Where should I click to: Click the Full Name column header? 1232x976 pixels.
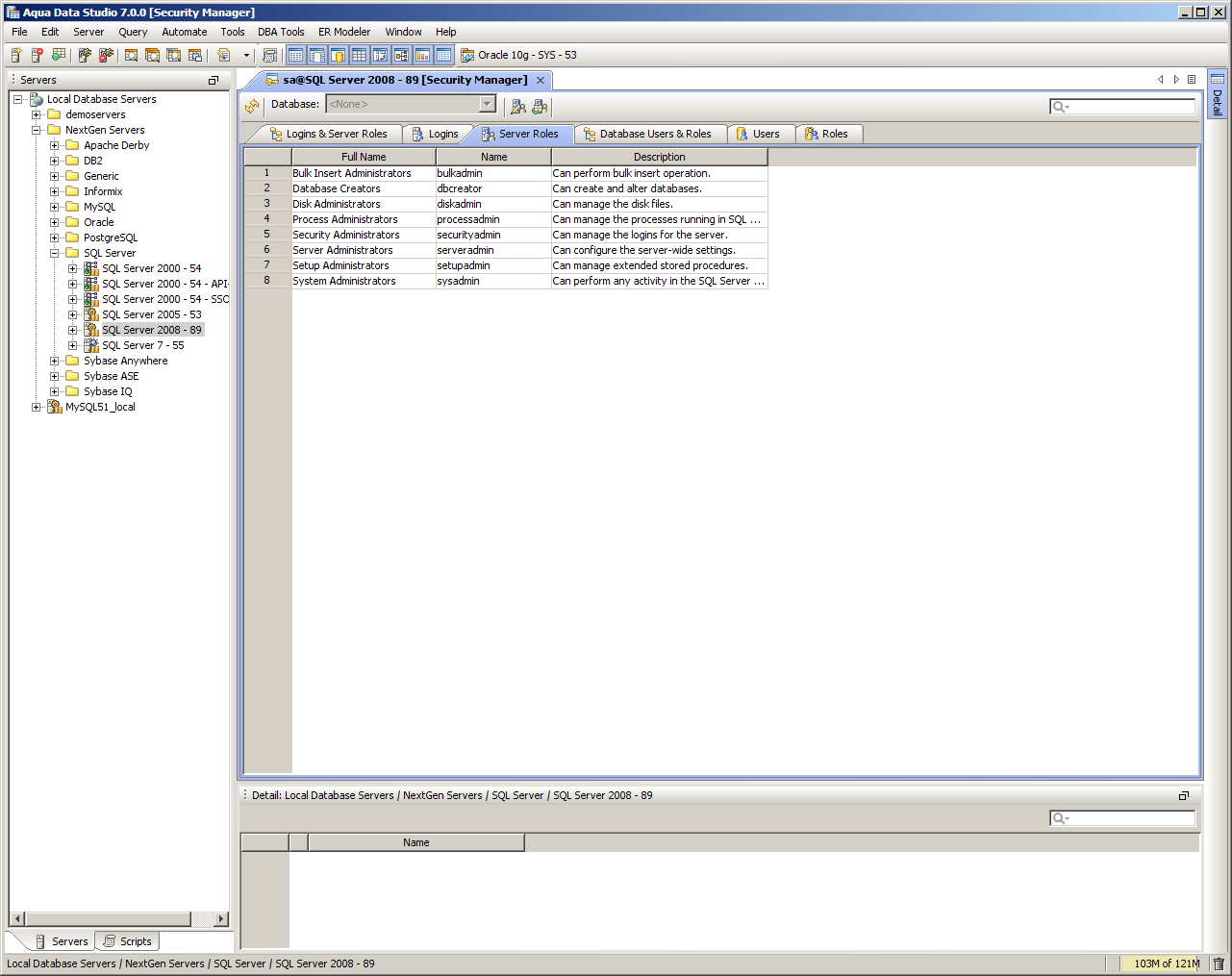tap(364, 157)
